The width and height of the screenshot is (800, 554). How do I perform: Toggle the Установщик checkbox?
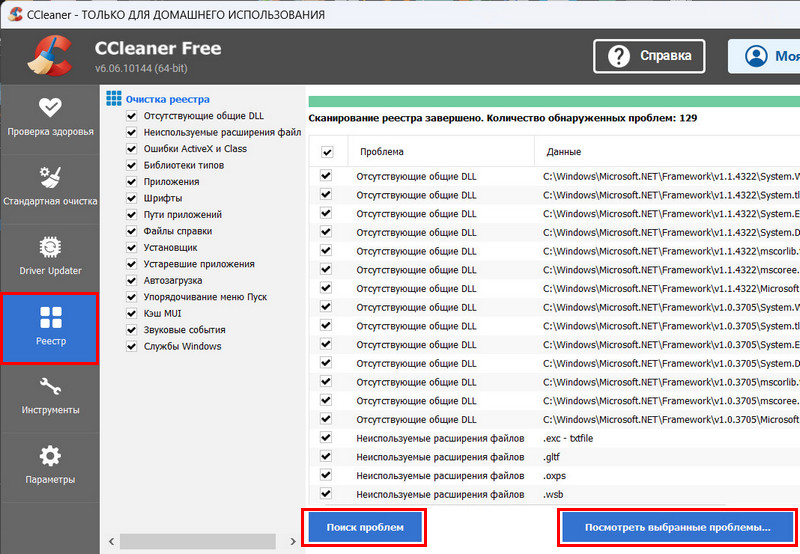point(132,247)
